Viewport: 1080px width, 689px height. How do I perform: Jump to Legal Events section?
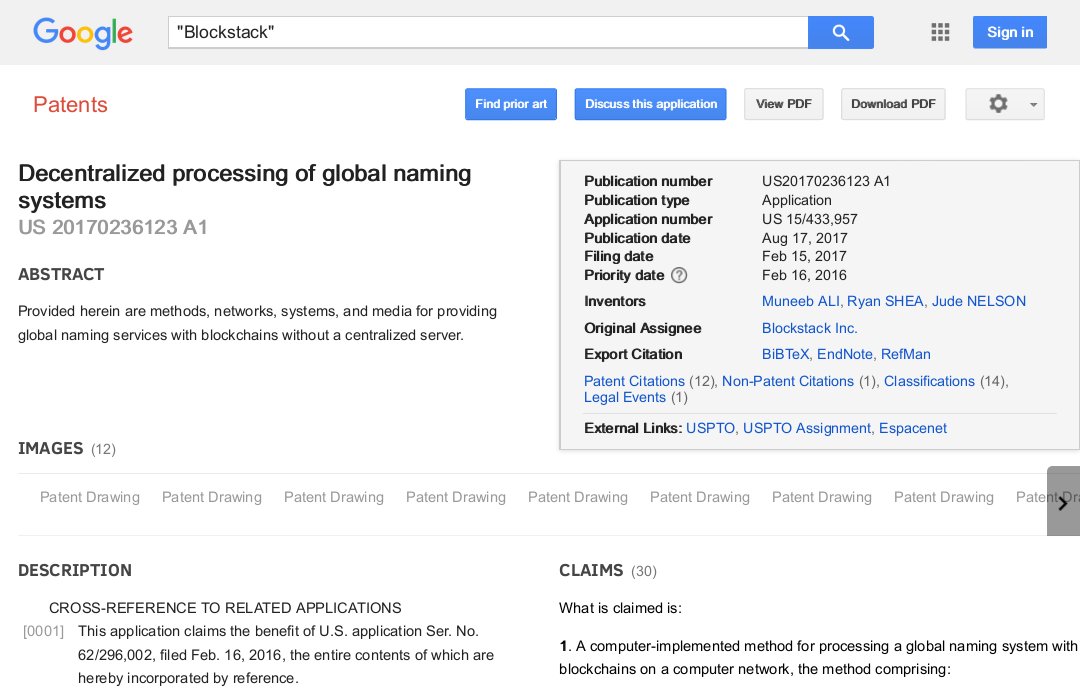pyautogui.click(x=625, y=398)
